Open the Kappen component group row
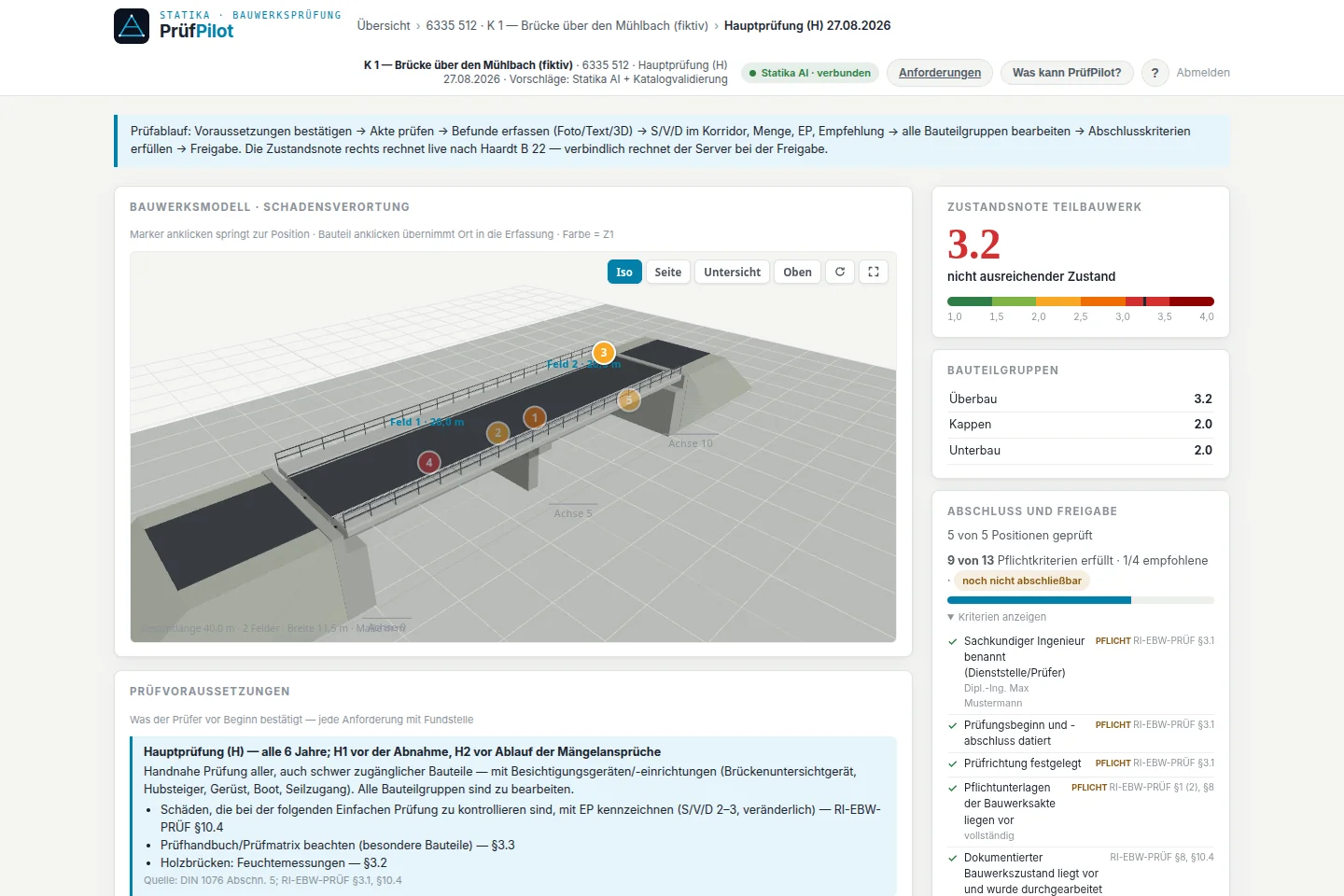The height and width of the screenshot is (896, 1344). (1081, 424)
